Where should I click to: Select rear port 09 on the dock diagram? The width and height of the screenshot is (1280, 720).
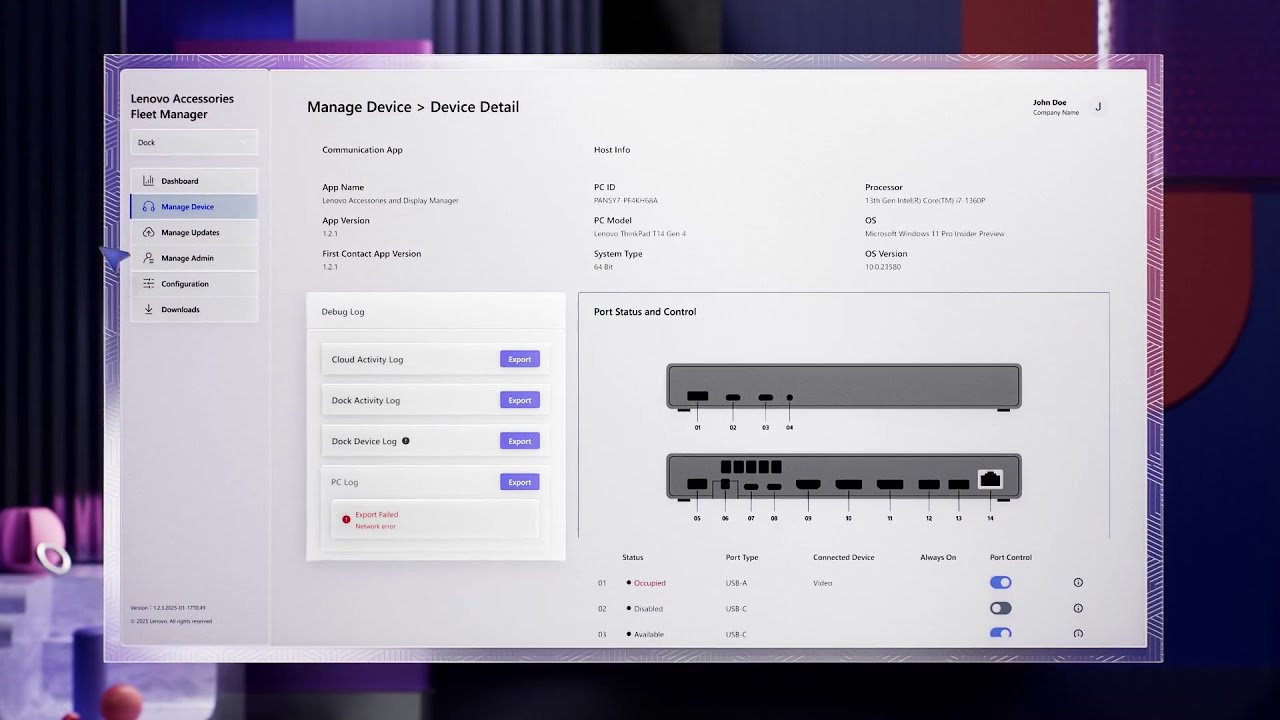tap(808, 484)
